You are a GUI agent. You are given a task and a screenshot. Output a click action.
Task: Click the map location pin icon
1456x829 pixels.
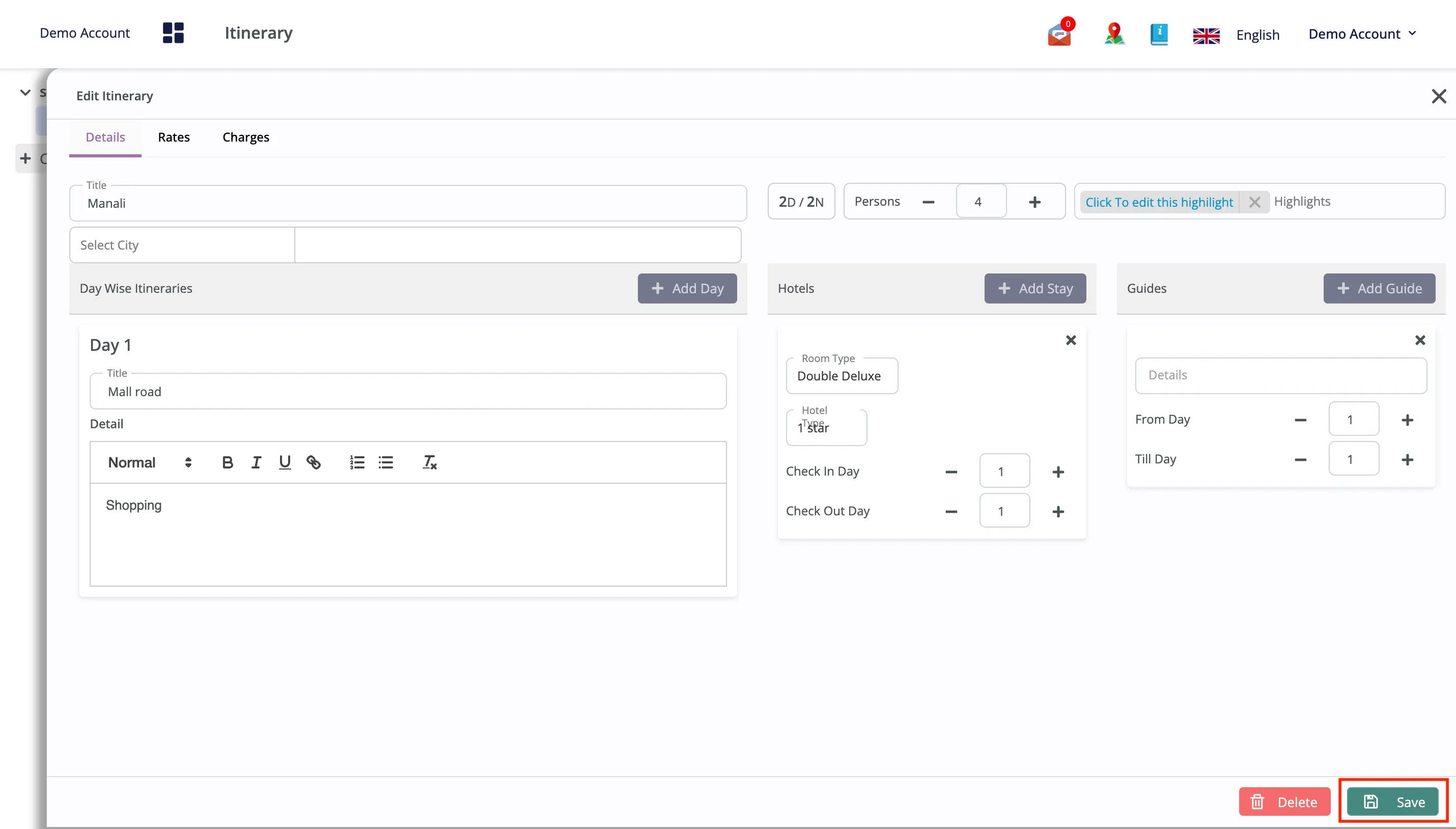pyautogui.click(x=1114, y=34)
